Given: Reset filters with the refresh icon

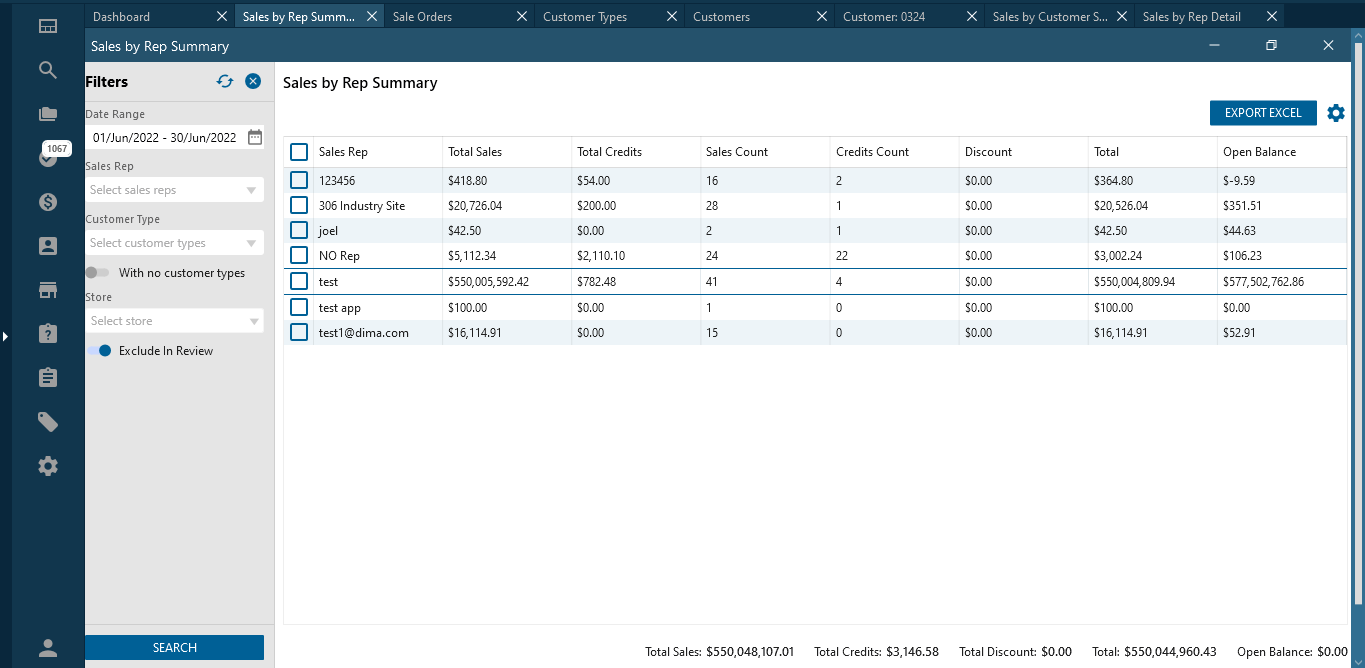Looking at the screenshot, I should click(x=225, y=82).
